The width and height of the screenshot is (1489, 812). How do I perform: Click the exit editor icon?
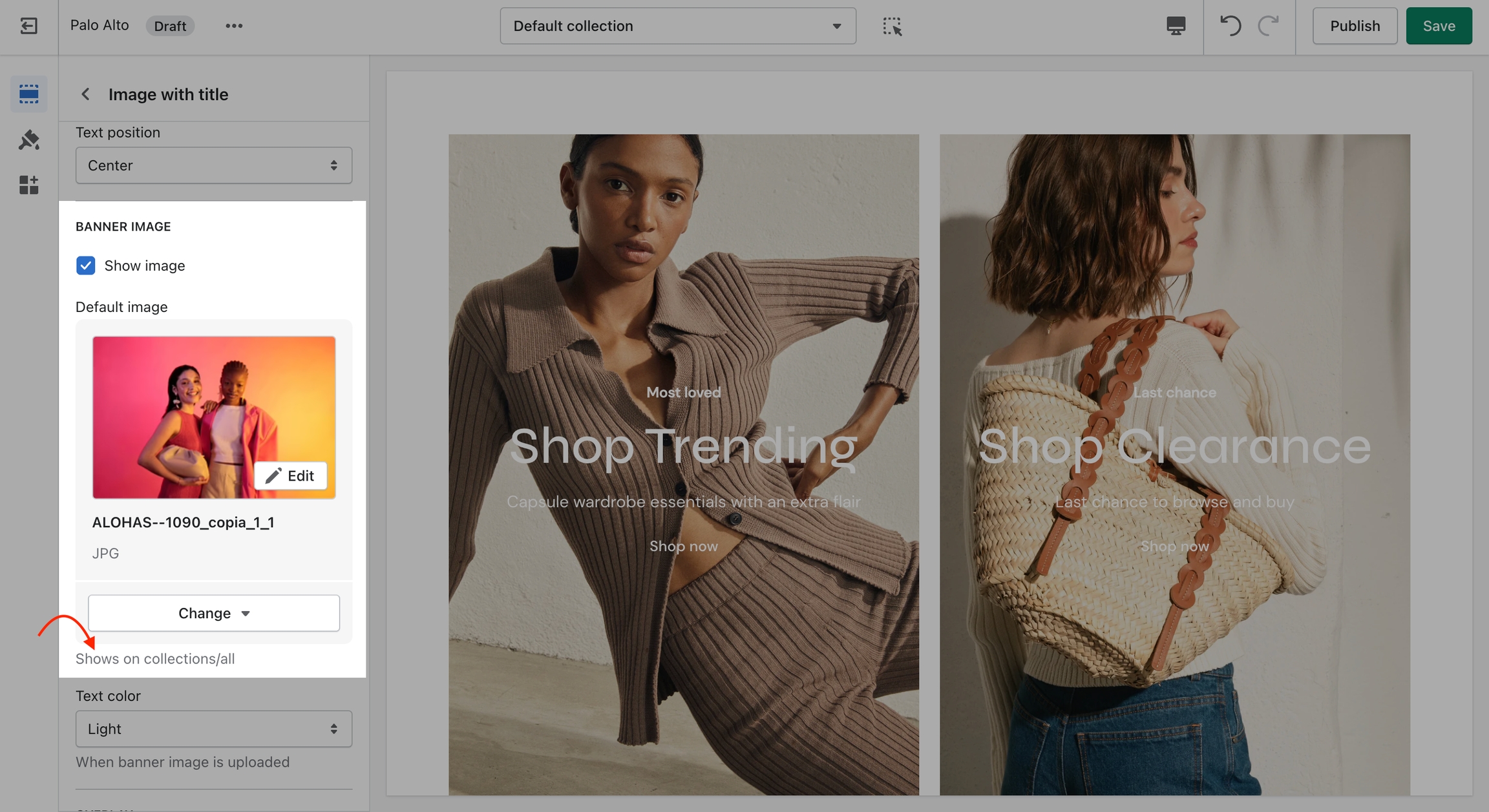pyautogui.click(x=28, y=26)
